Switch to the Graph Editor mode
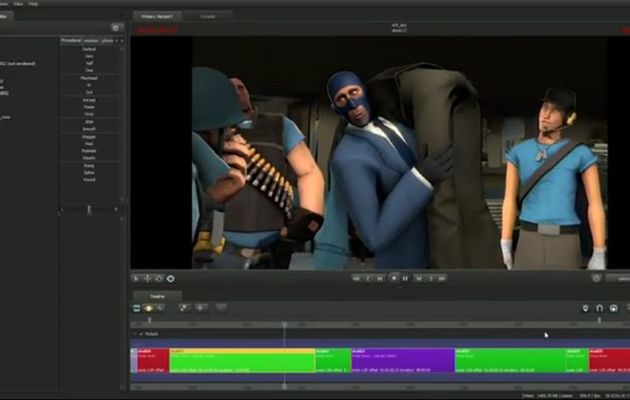Screen dimensions: 630x400 [160, 308]
